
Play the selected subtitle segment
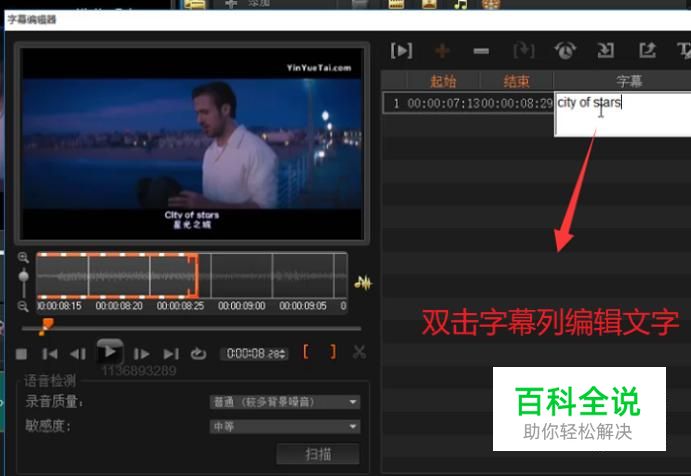(401, 51)
